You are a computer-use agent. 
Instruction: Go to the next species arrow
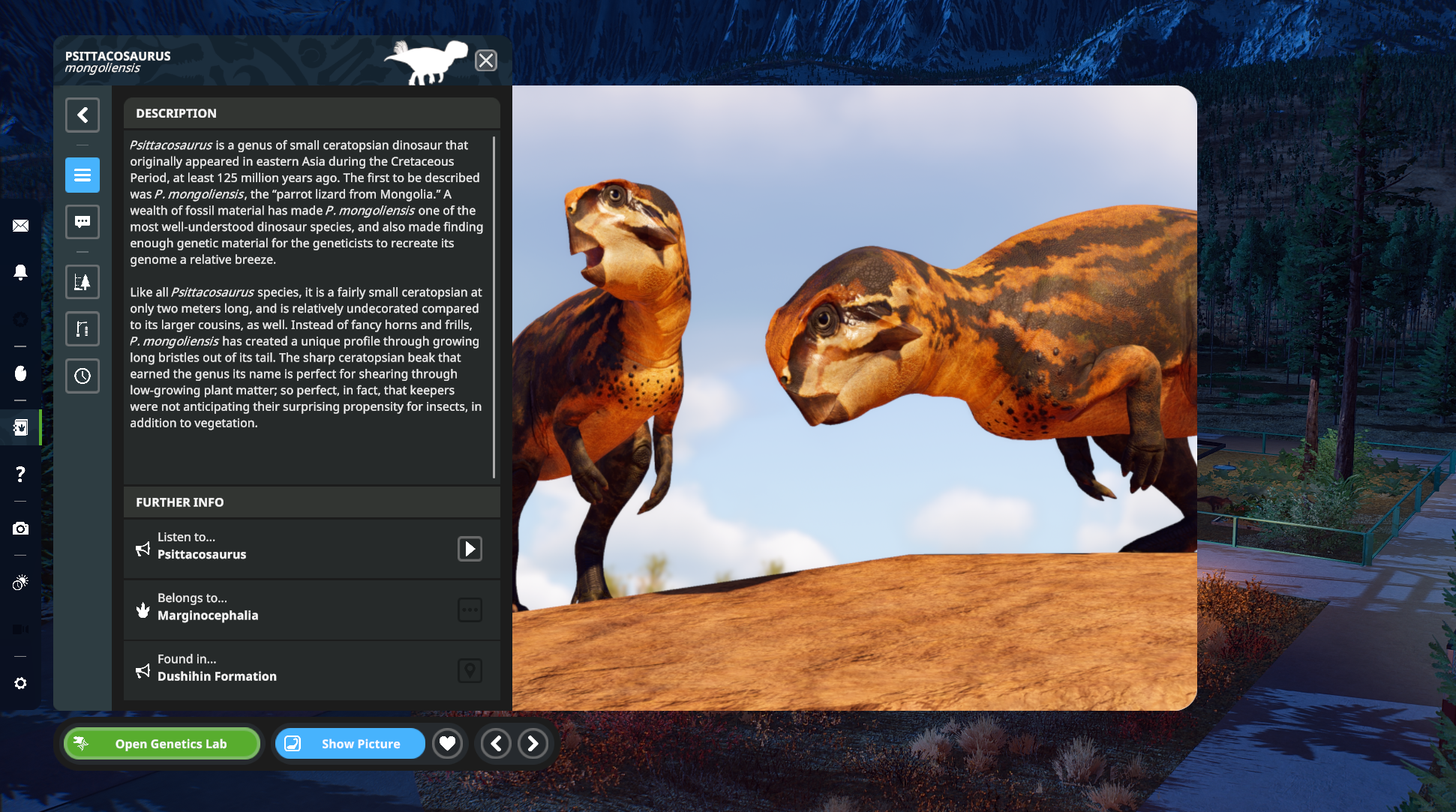[x=533, y=744]
